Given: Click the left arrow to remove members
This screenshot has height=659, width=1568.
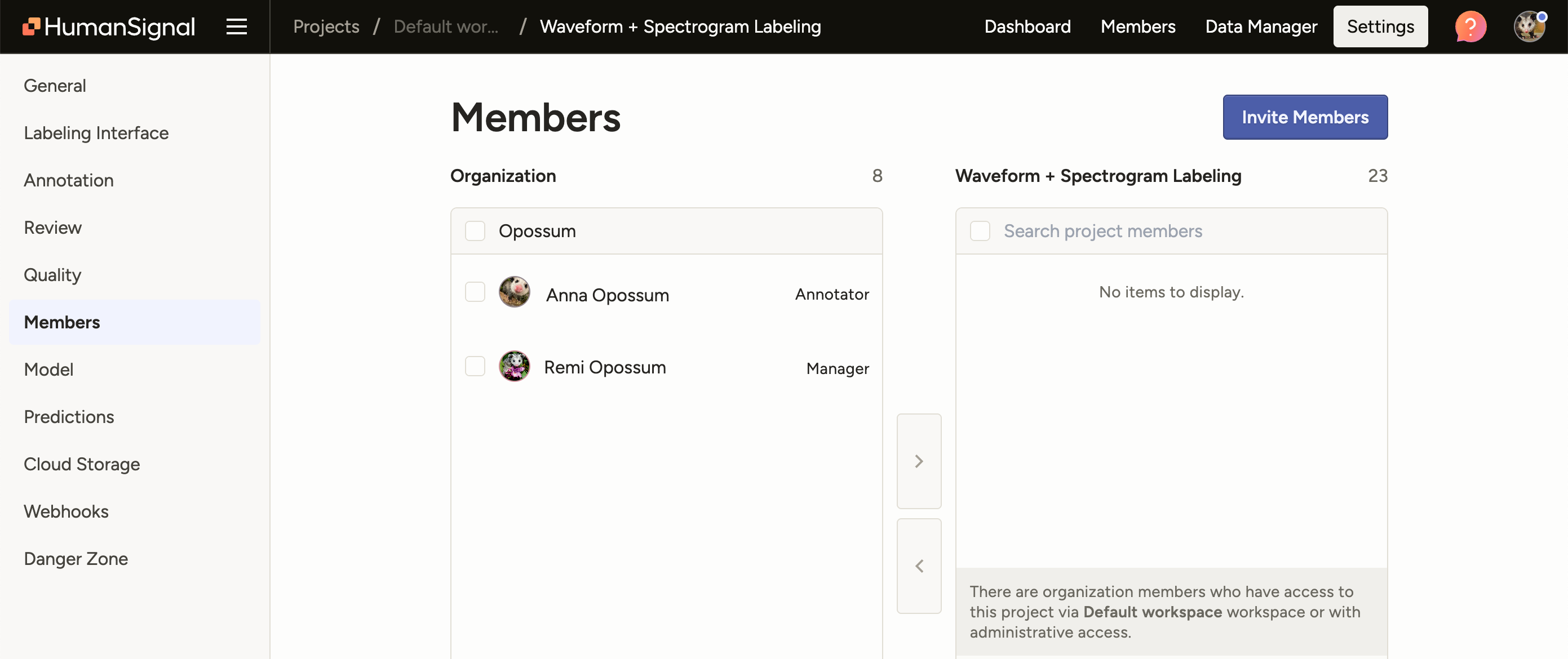Looking at the screenshot, I should coord(919,566).
